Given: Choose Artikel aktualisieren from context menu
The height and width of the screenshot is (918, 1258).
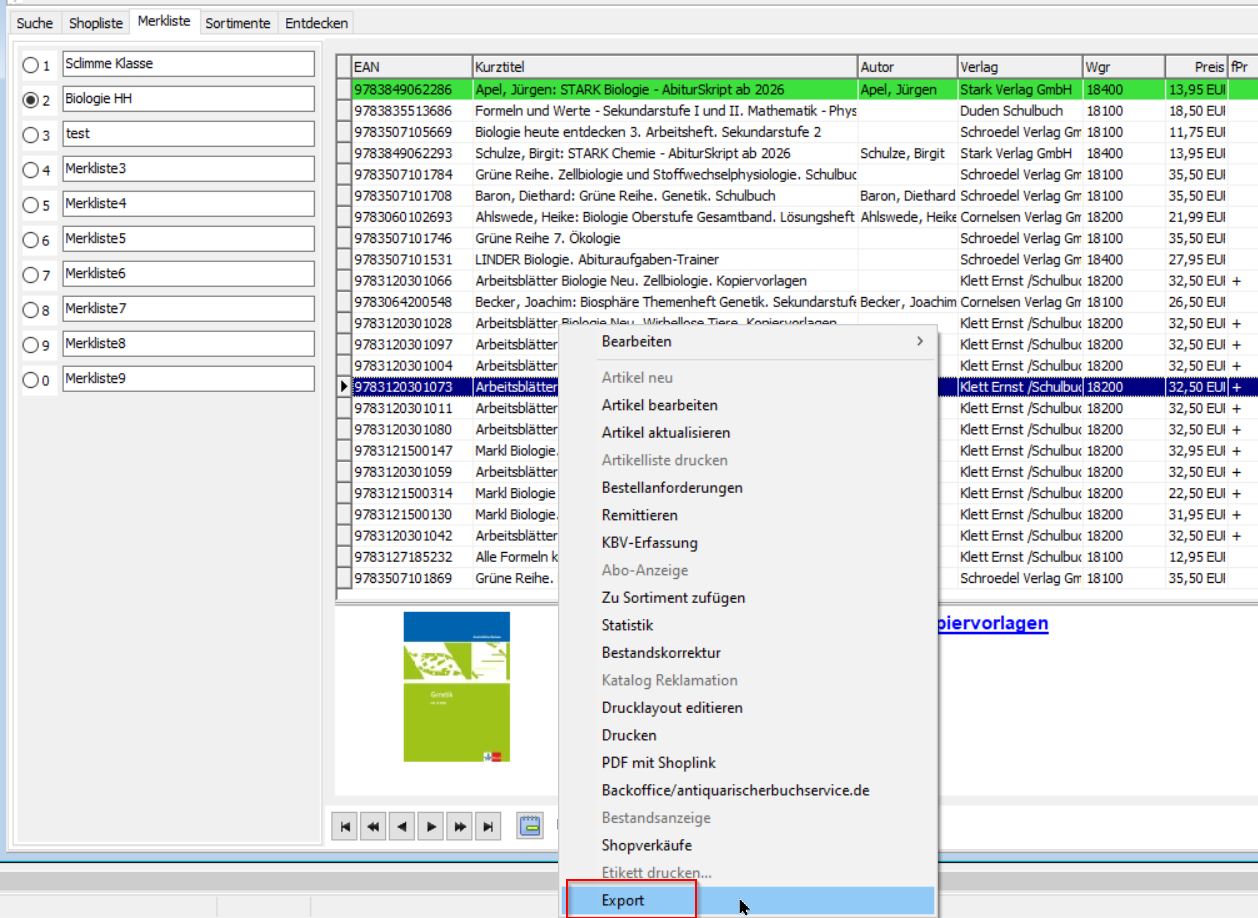Looking at the screenshot, I should coord(747,433).
